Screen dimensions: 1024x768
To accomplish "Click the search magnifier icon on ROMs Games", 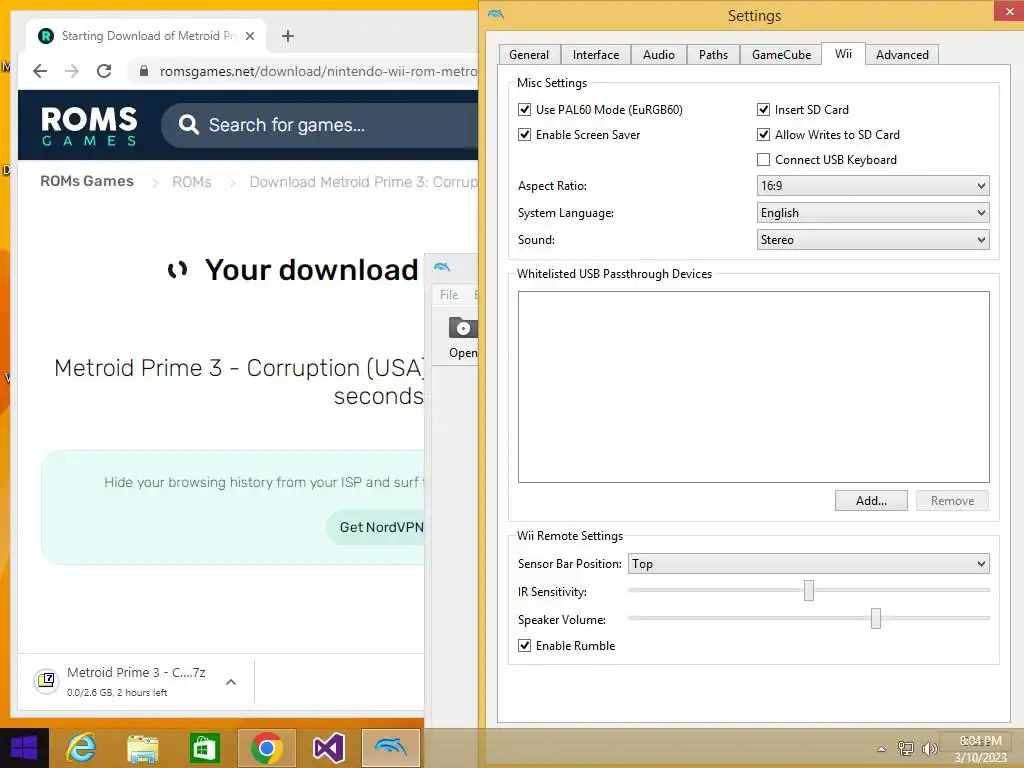I will tap(188, 125).
